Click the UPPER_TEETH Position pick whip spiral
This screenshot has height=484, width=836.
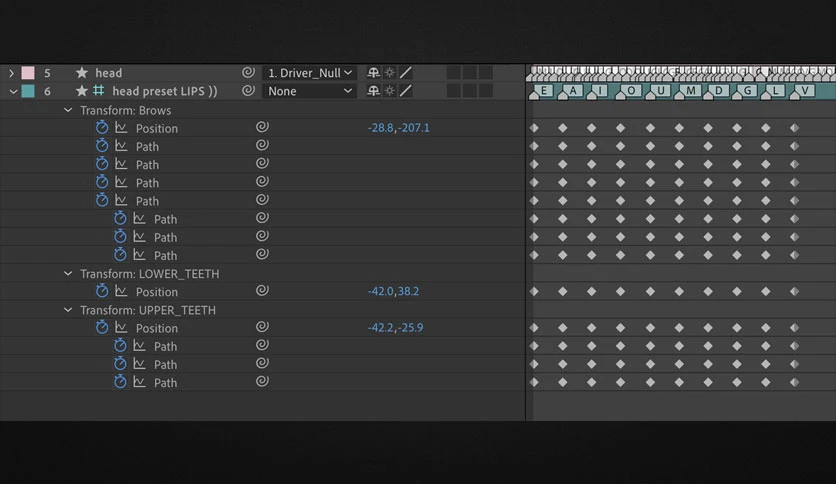(262, 326)
